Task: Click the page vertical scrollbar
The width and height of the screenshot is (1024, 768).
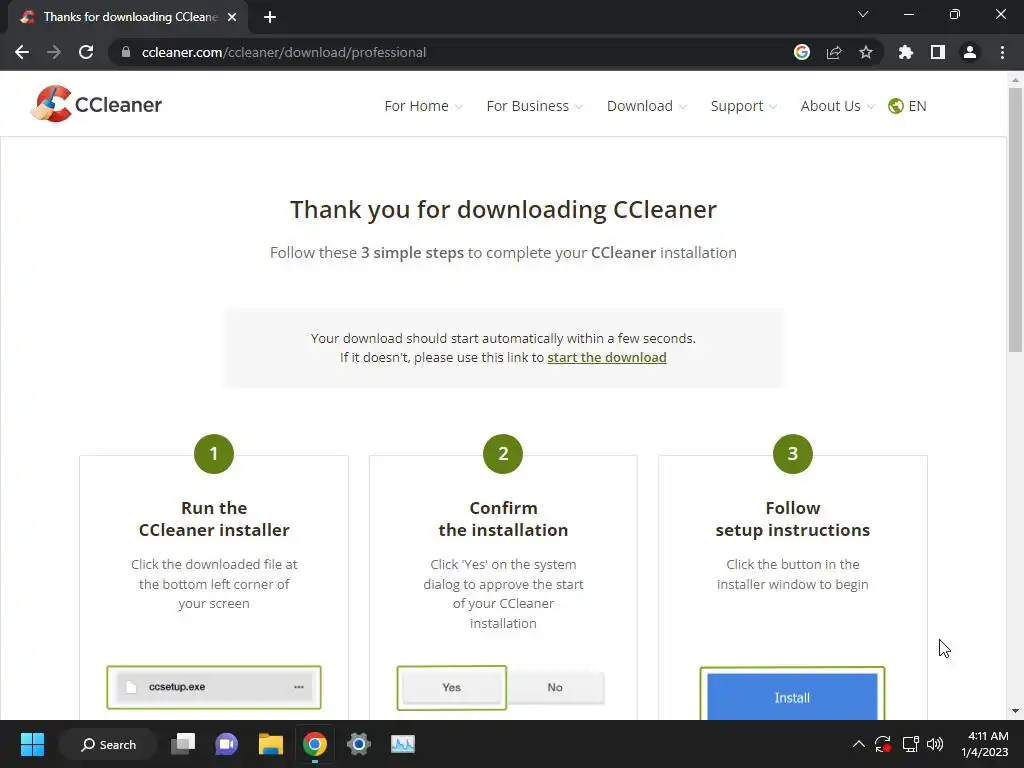Action: coord(1015,220)
